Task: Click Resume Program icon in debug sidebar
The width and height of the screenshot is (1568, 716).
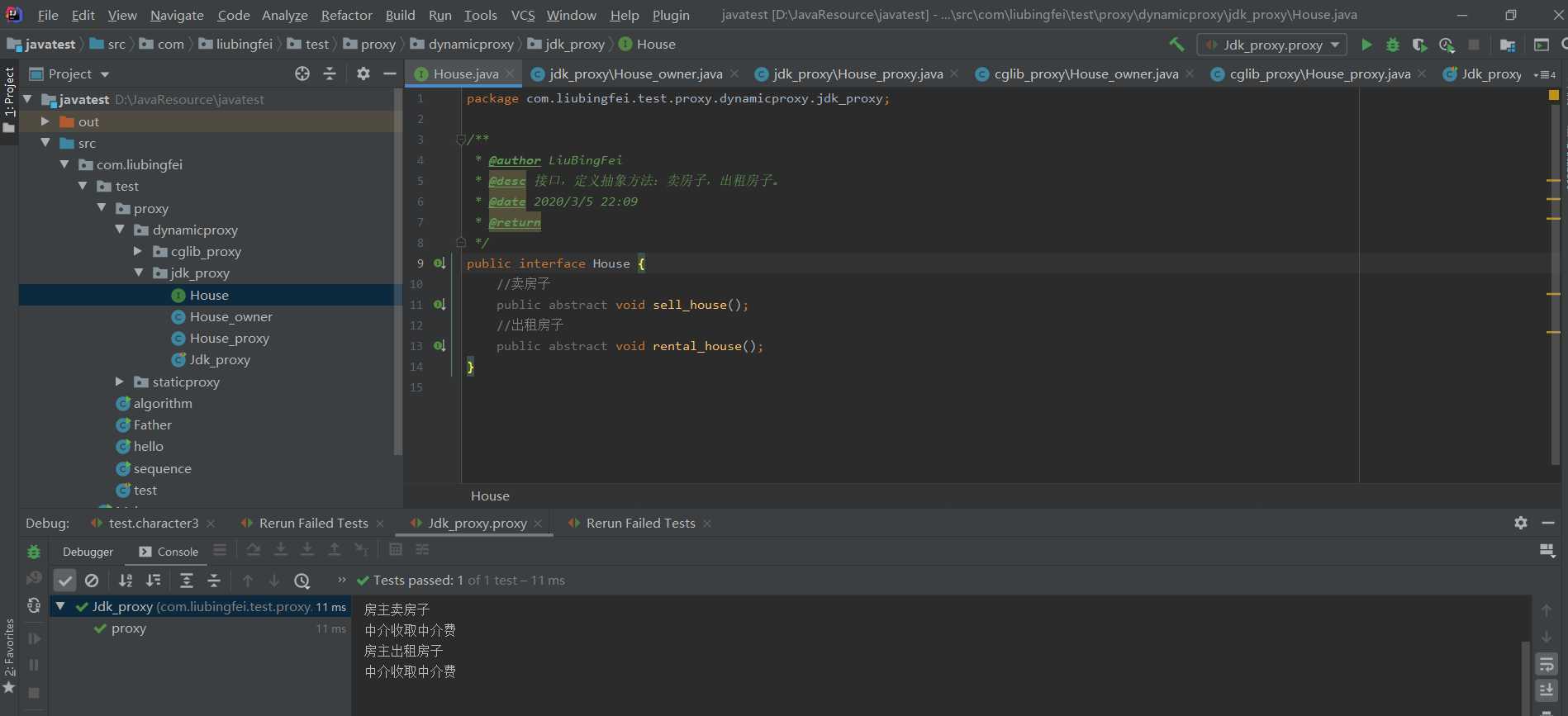Action: (34, 638)
